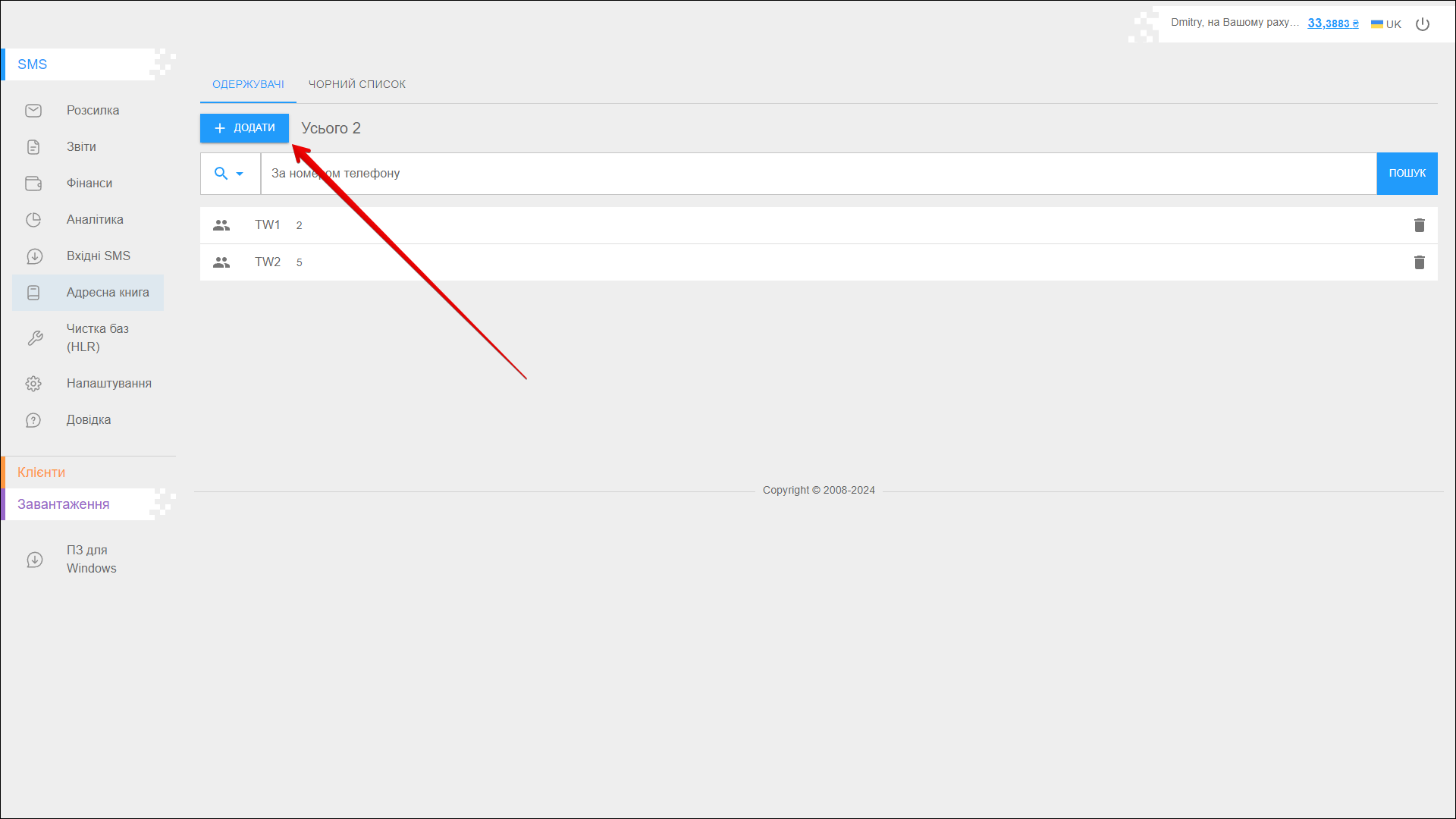The width and height of the screenshot is (1456, 819).
Task: Delete the TW2 group with trash icon
Action: click(1419, 262)
